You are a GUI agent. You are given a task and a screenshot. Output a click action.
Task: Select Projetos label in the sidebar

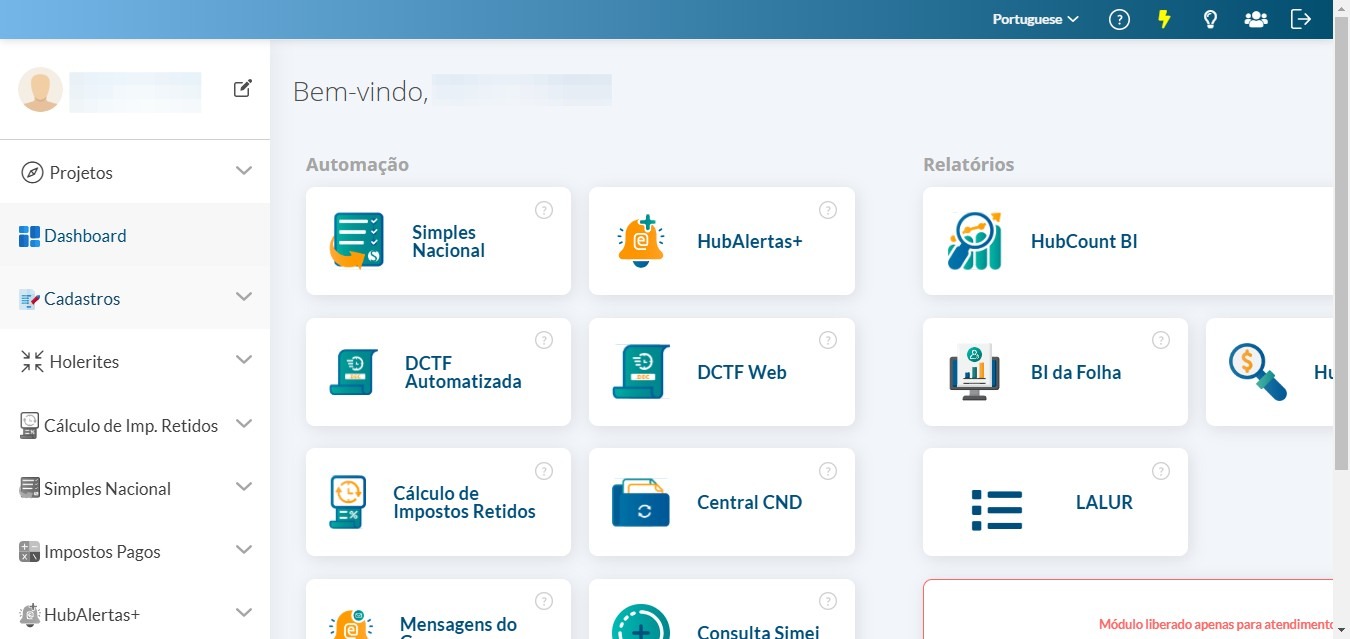click(x=81, y=173)
